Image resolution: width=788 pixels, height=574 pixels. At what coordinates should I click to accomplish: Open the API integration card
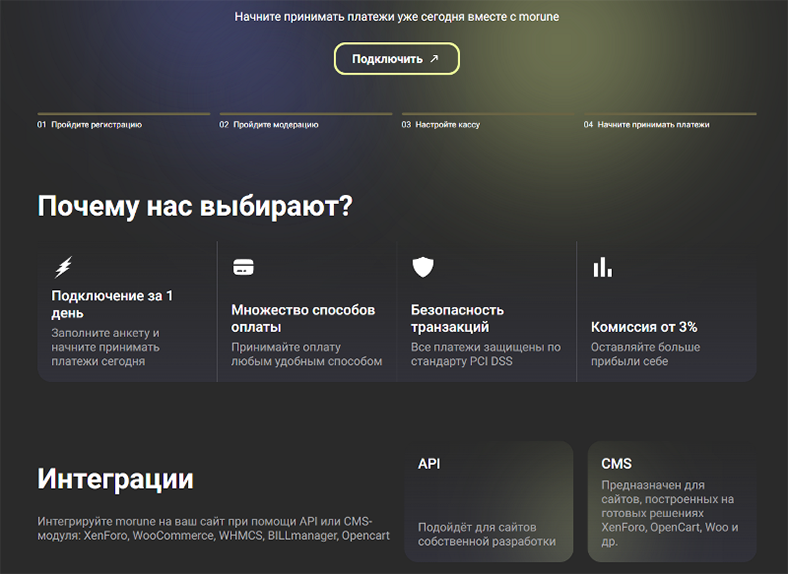(x=488, y=501)
